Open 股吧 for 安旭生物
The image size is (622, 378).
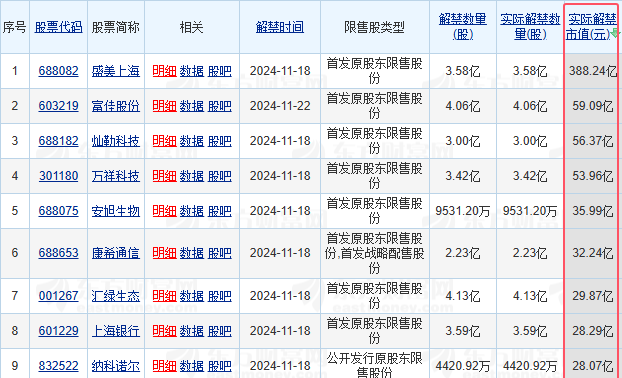tap(220, 211)
